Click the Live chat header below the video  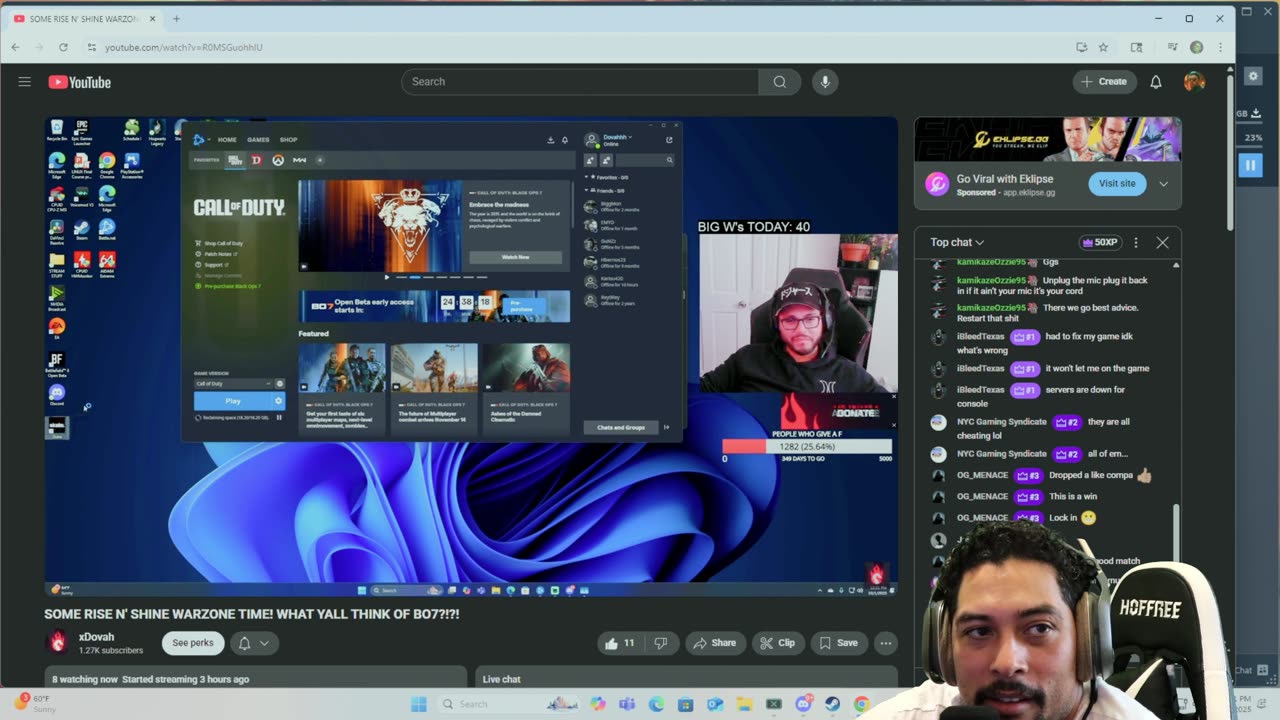[502, 679]
